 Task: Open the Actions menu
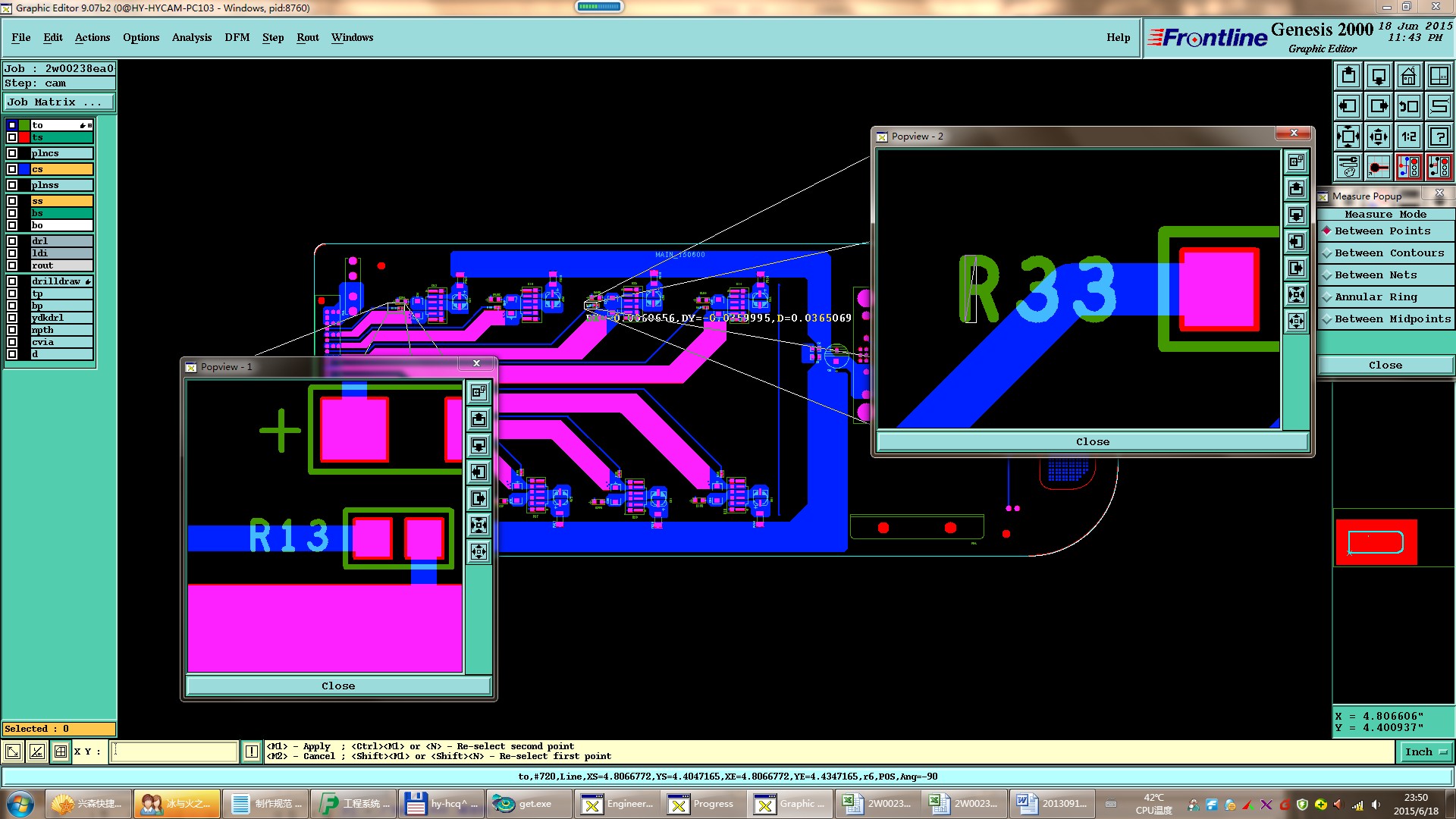coord(93,37)
